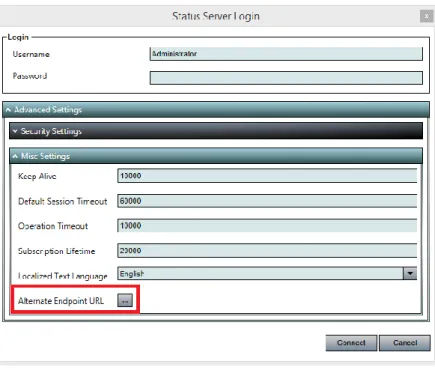Click the Status Server Login title text
Image resolution: width=435 pixels, height=370 pixels.
(x=216, y=16)
